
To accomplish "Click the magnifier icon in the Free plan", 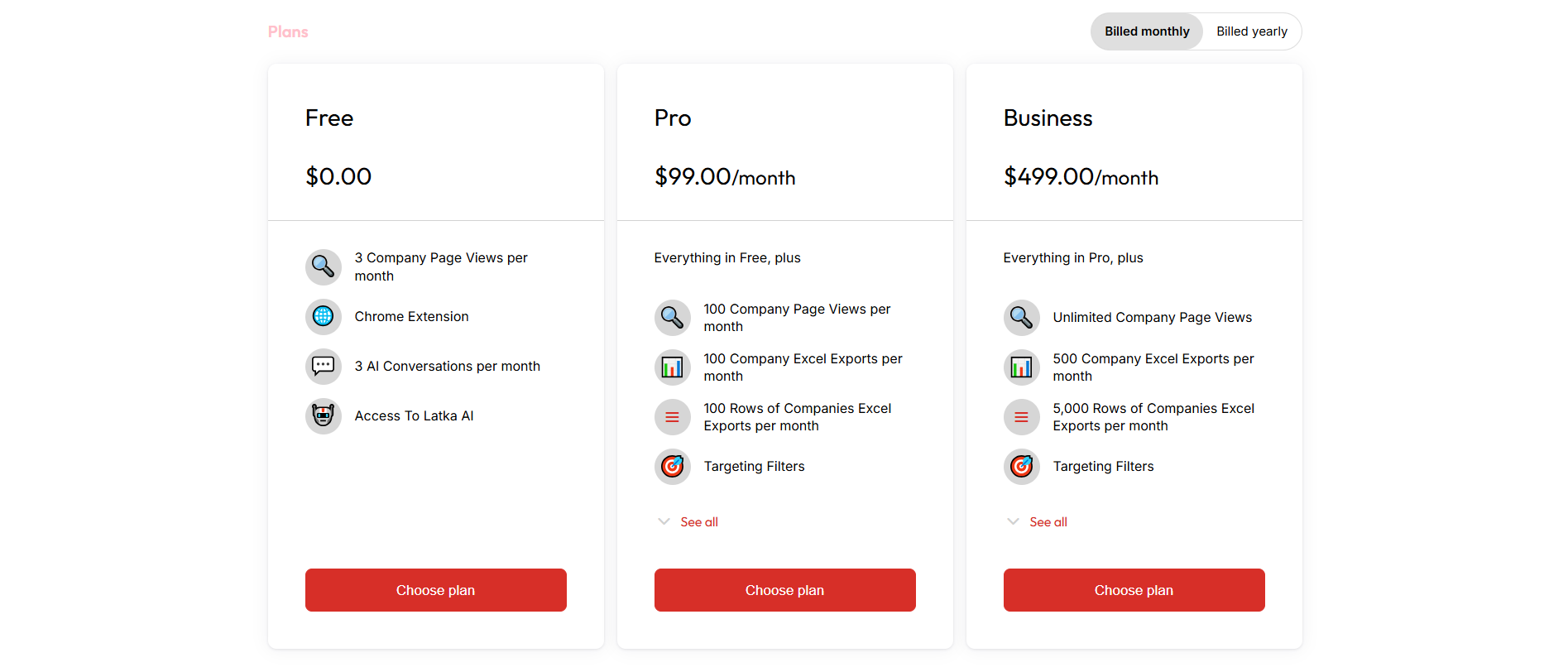I will pyautogui.click(x=323, y=266).
